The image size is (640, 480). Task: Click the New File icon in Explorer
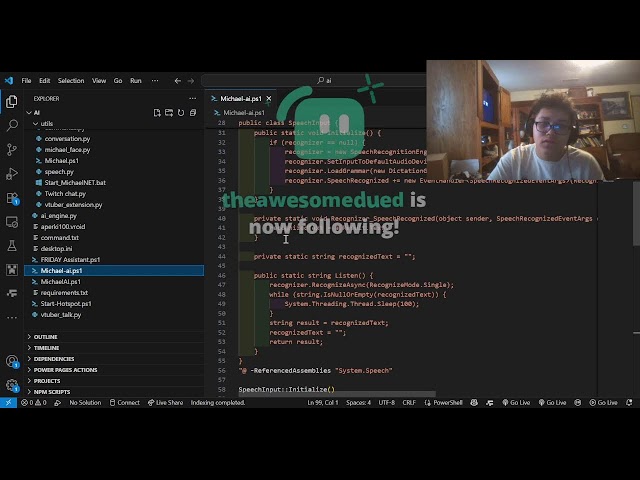click(157, 113)
